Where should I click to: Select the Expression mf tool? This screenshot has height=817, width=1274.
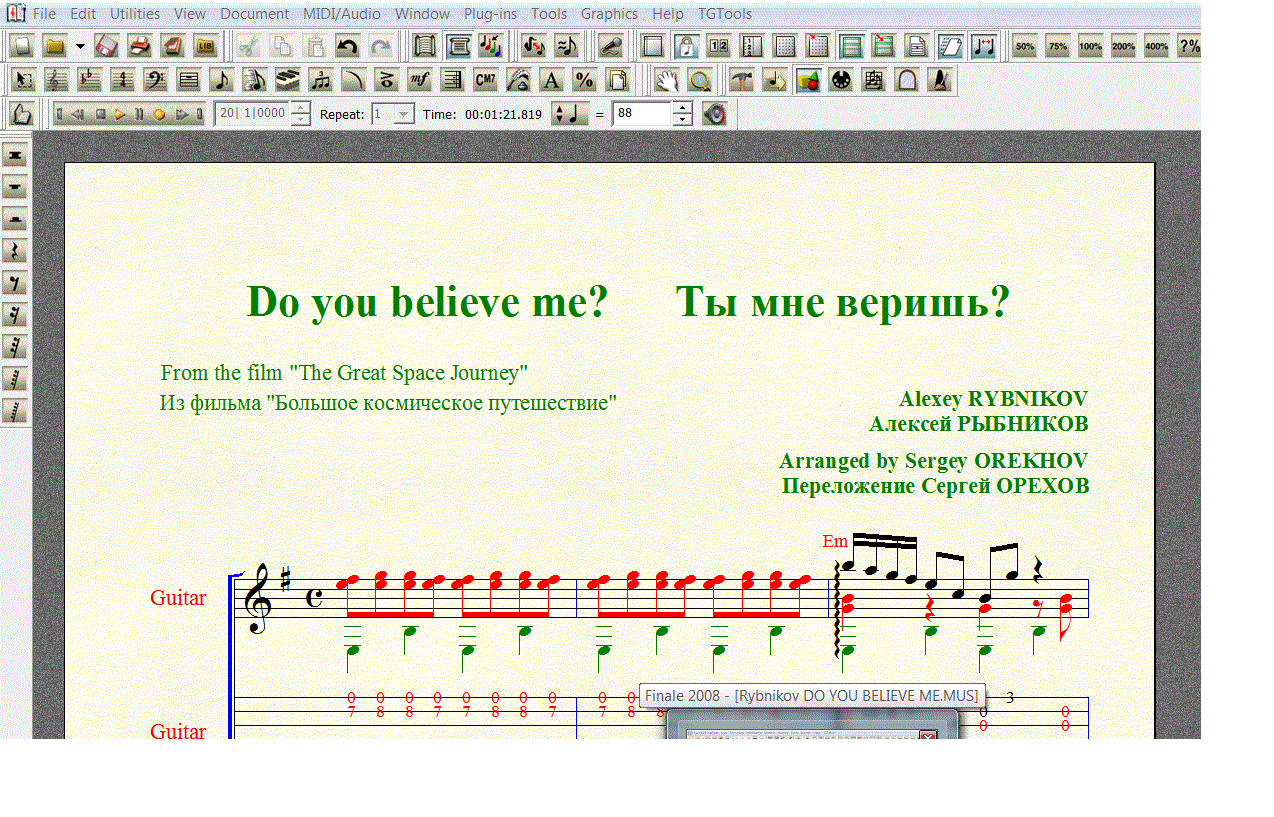coord(420,80)
